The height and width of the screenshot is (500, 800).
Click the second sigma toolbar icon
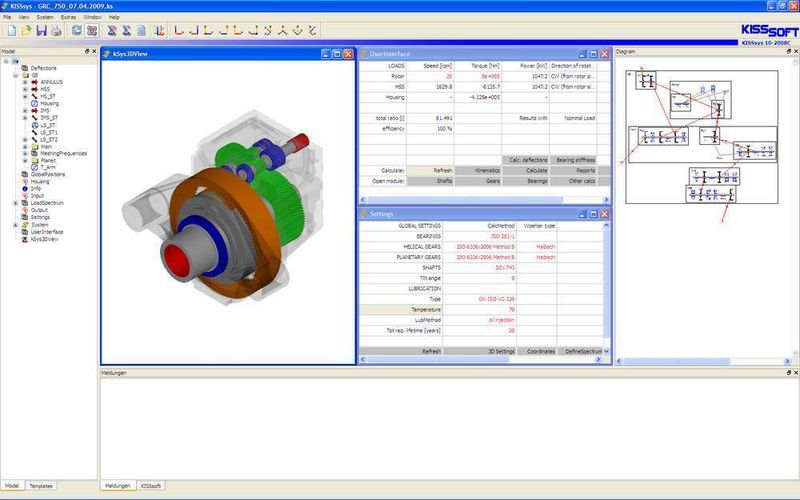click(127, 31)
